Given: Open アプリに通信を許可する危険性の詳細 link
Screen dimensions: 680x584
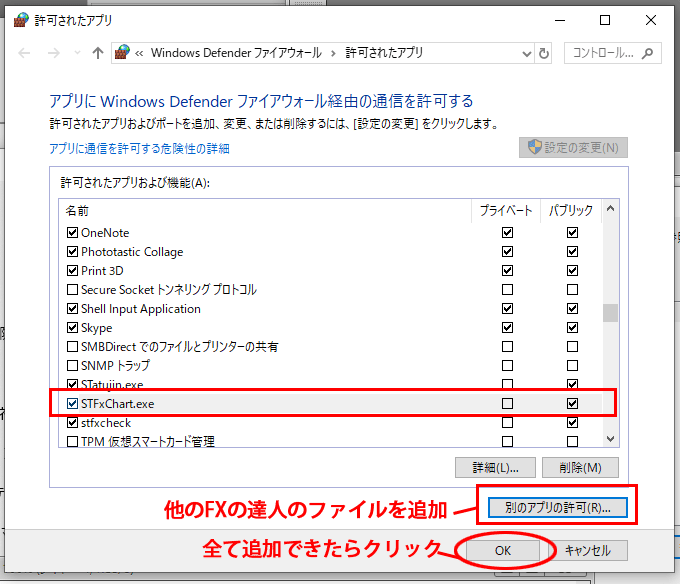Looking at the screenshot, I should click(x=139, y=149).
